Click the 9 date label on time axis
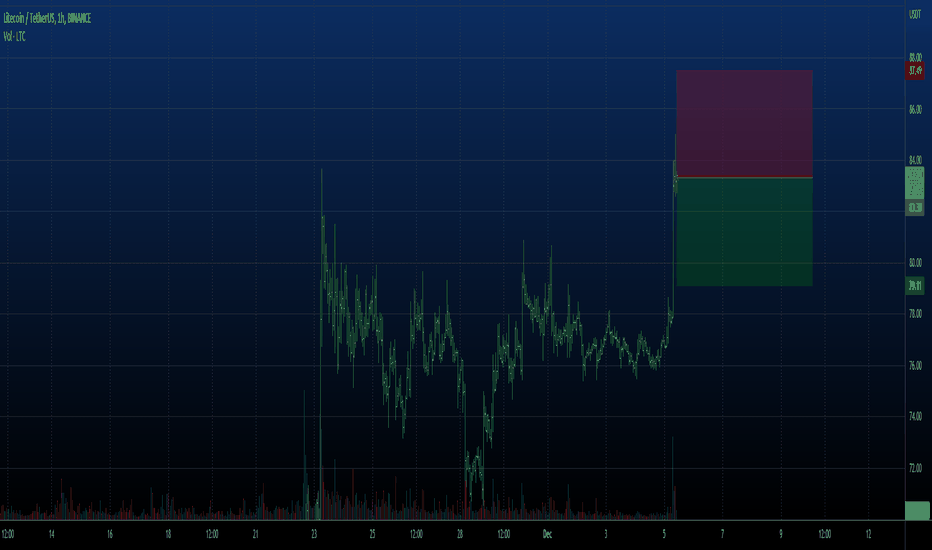The image size is (932, 550). (x=780, y=535)
